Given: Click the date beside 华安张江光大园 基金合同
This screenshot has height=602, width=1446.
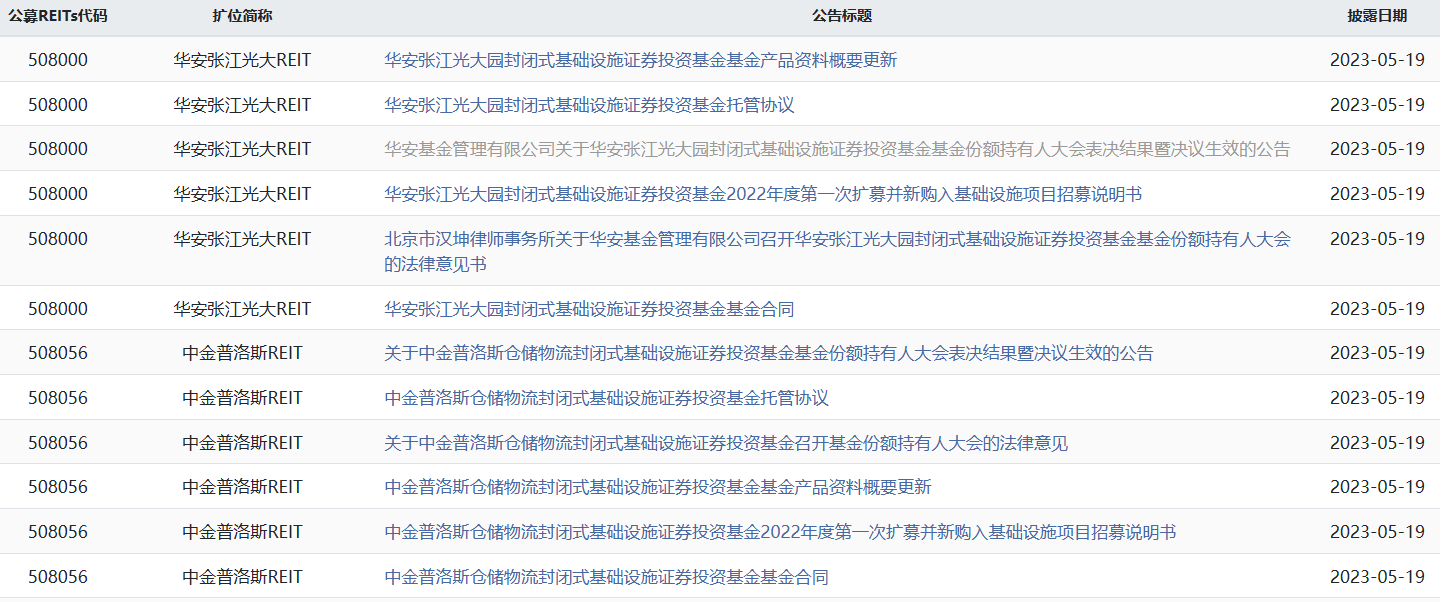Looking at the screenshot, I should (x=1376, y=309).
